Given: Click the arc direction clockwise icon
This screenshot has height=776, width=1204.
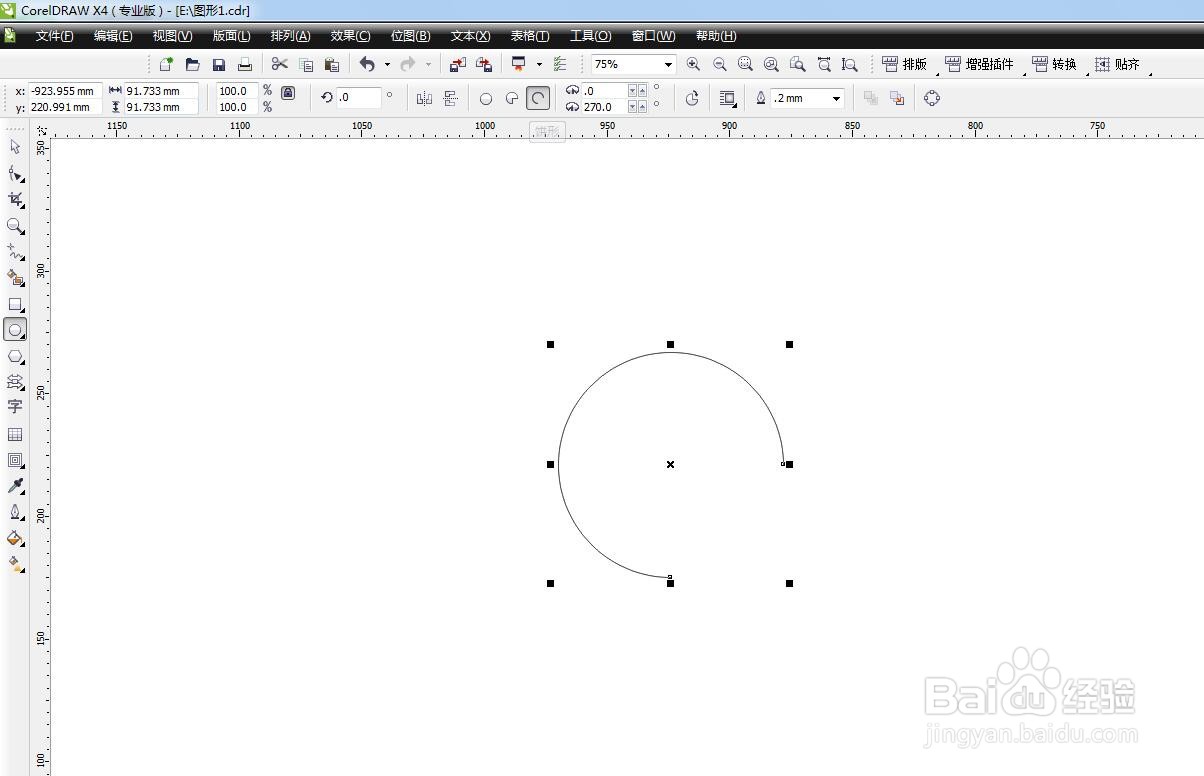Looking at the screenshot, I should (692, 98).
